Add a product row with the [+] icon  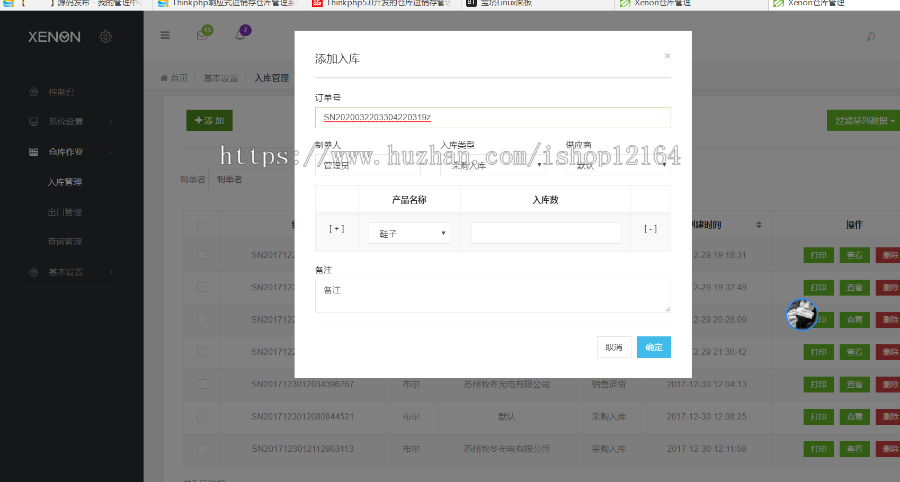[337, 229]
